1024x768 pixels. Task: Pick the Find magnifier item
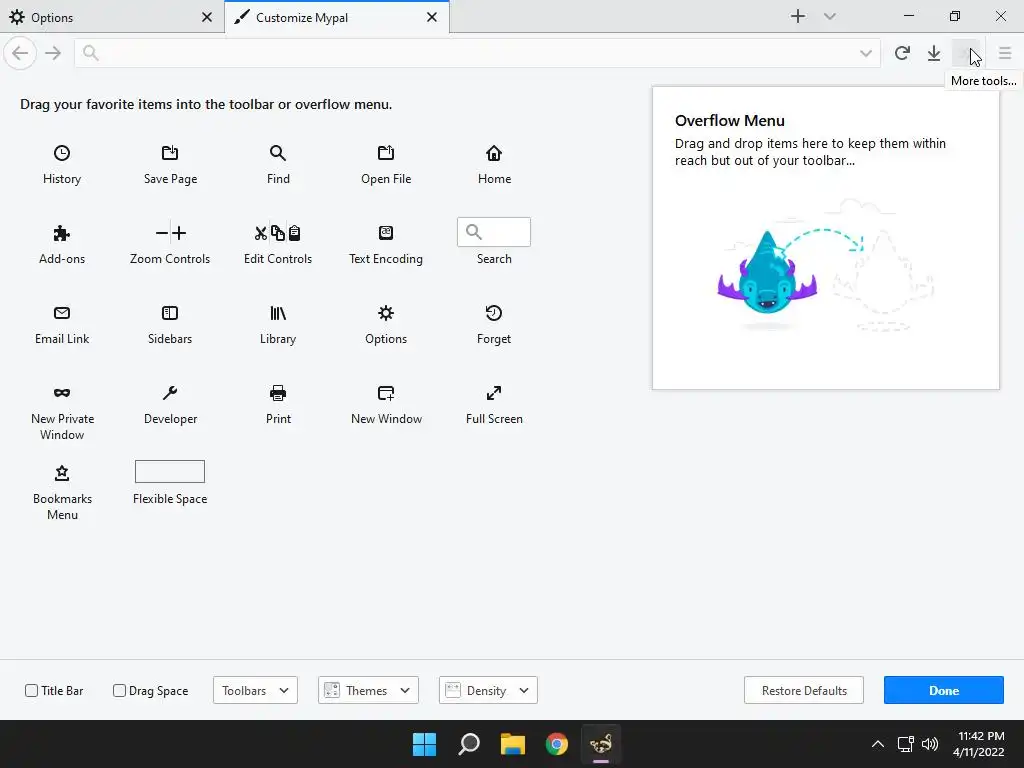tap(278, 153)
